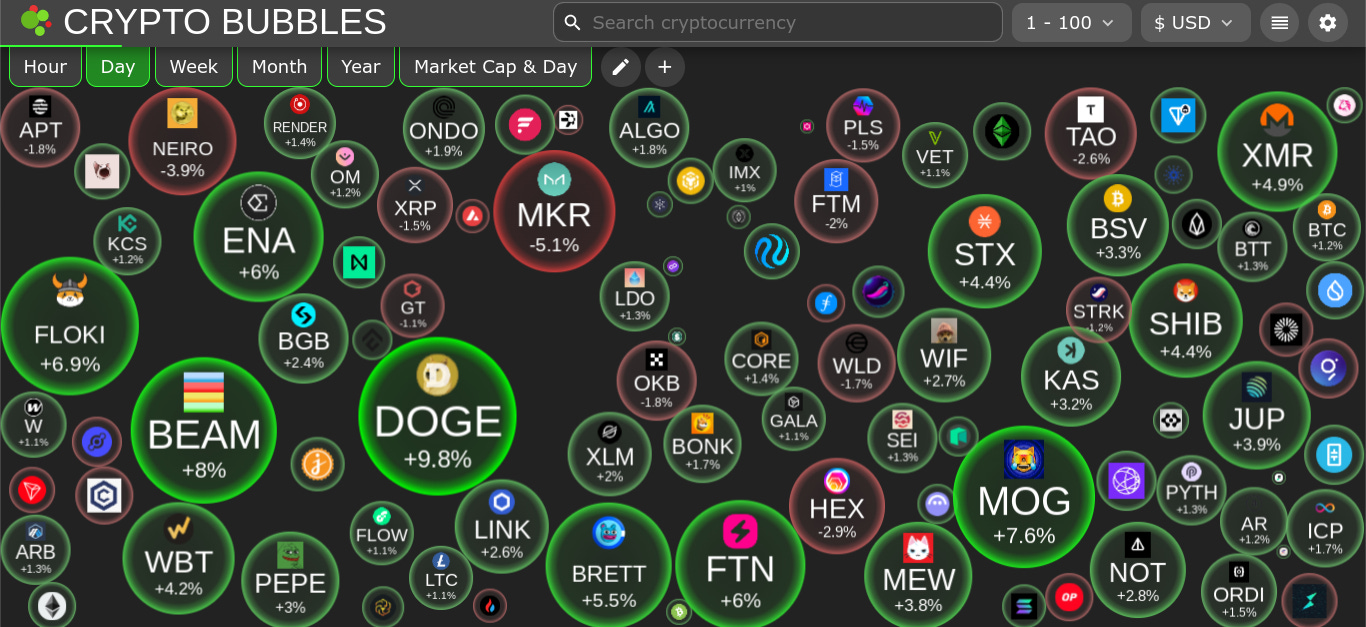The height and width of the screenshot is (627, 1366).
Task: Select the WBT bubble
Action: (179, 558)
